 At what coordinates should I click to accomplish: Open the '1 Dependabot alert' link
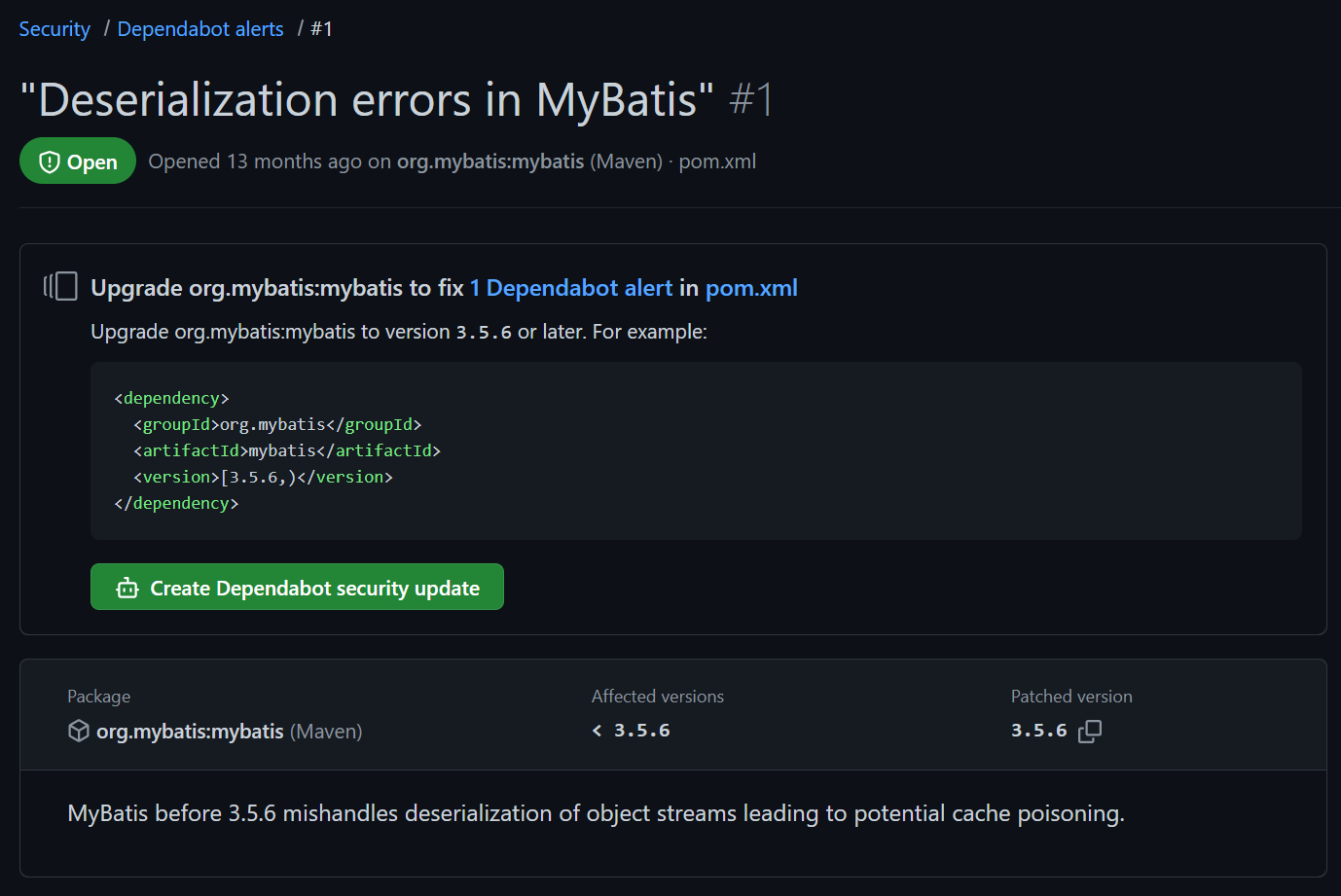(571, 288)
